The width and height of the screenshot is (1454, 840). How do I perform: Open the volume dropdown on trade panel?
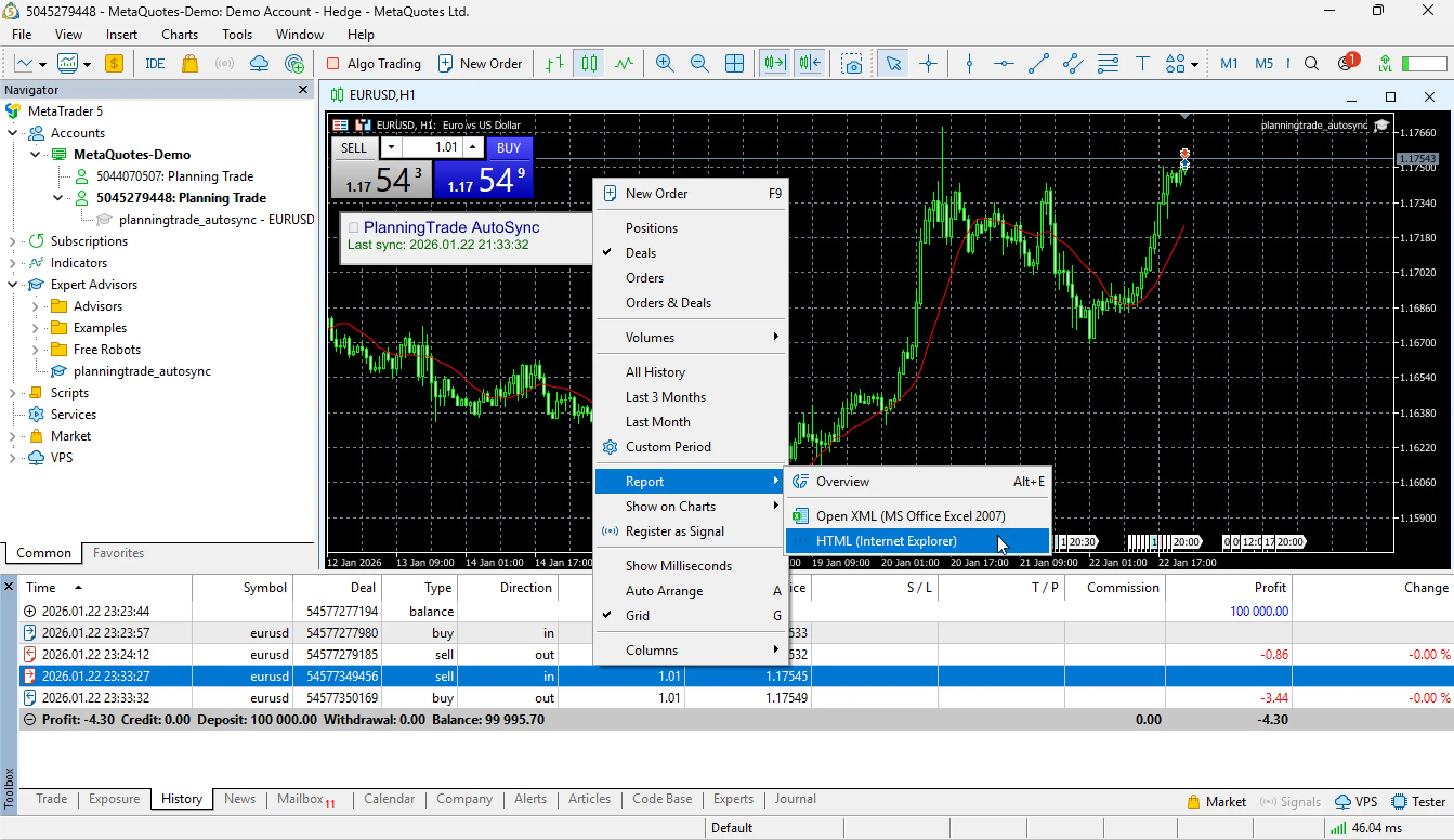pos(391,147)
